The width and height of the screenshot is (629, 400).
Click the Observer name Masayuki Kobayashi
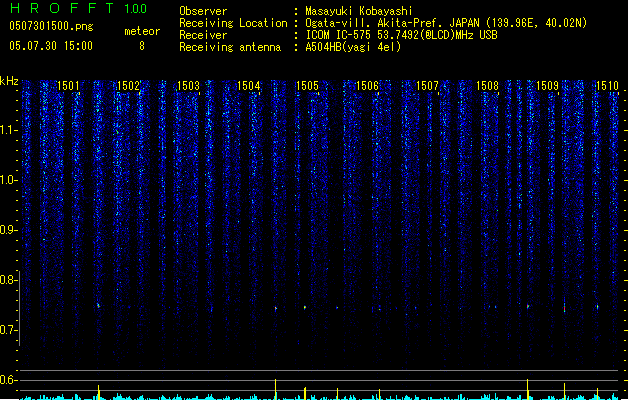coord(359,11)
